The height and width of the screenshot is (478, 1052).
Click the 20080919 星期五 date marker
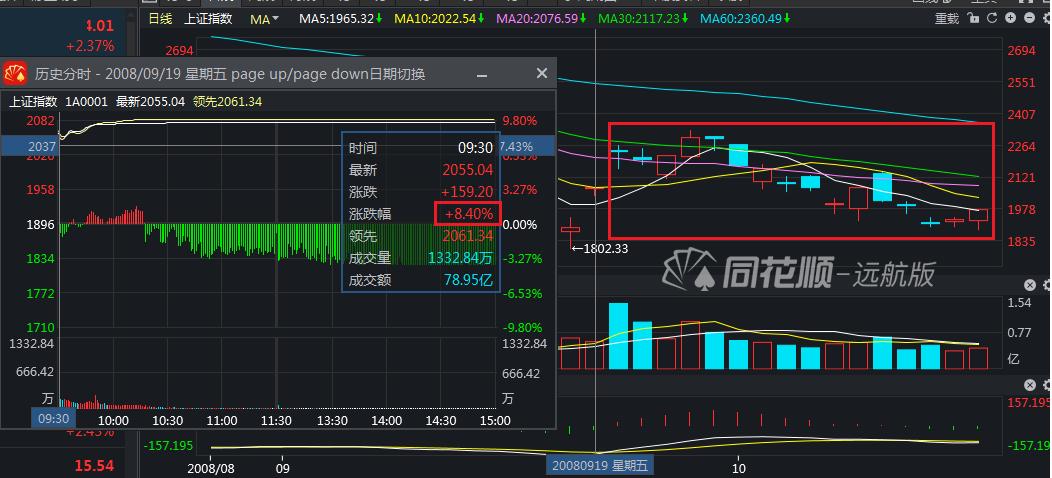click(599, 465)
